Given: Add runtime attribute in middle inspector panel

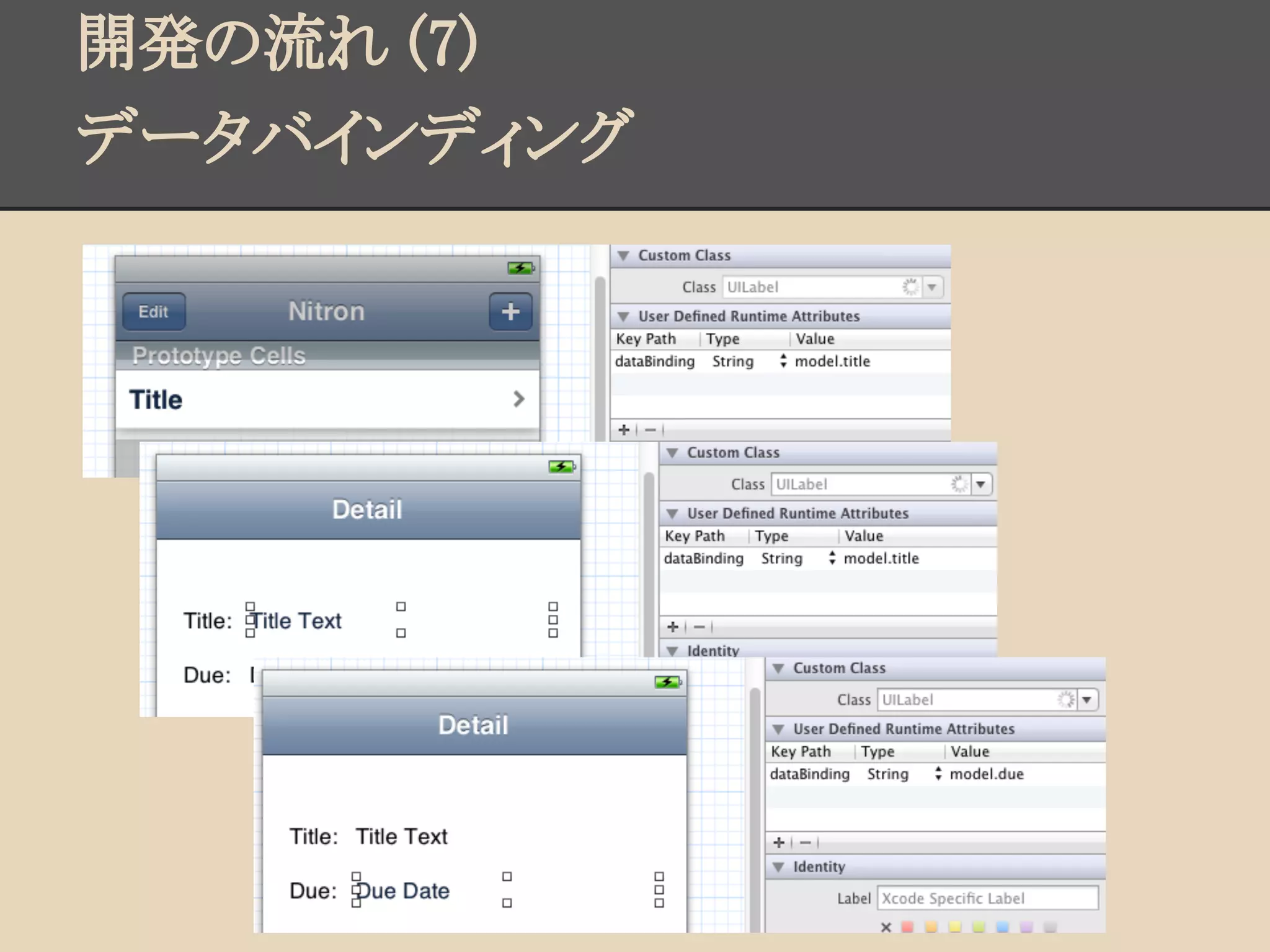Looking at the screenshot, I should click(672, 627).
